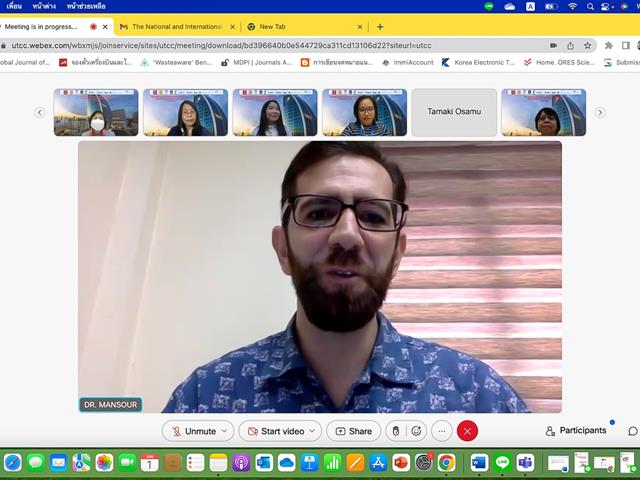Image resolution: width=640 pixels, height=480 pixels.
Task: Open a new browser tab with plus
Action: pos(380,27)
